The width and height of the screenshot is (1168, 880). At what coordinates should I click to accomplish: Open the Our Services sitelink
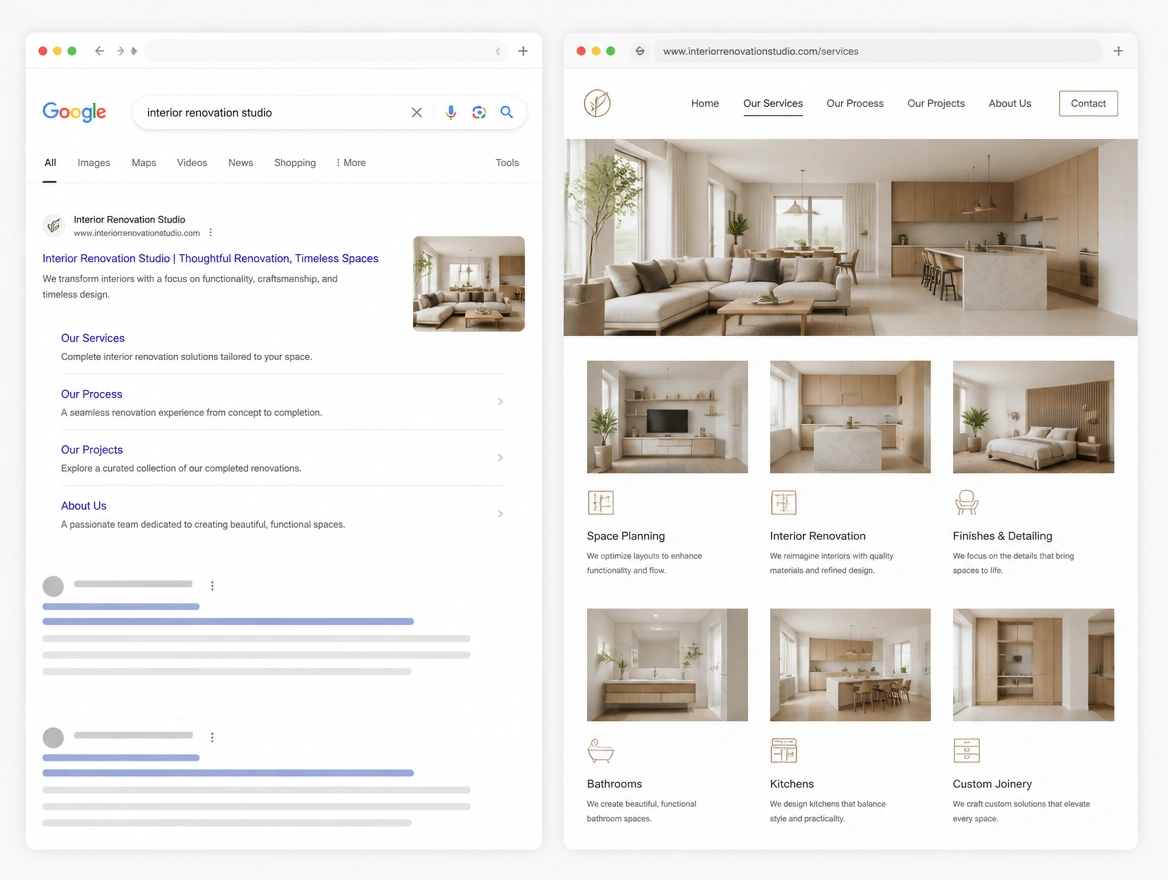92,338
